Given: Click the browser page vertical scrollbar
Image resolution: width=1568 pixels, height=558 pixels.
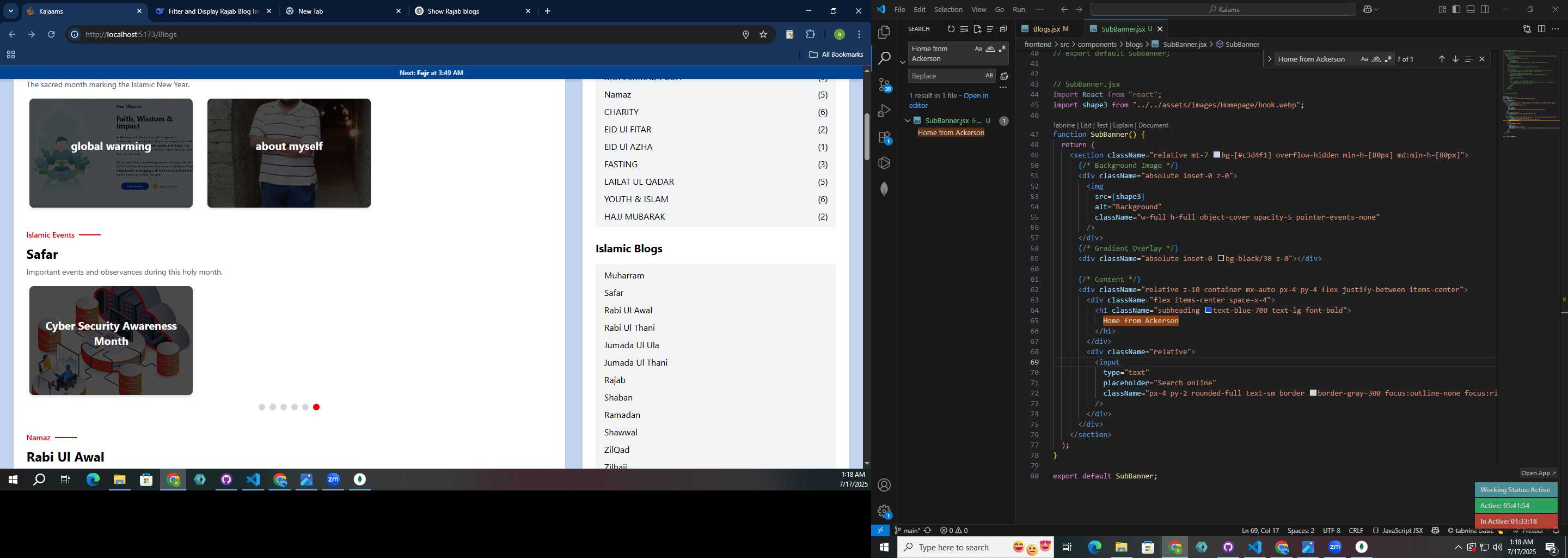Looking at the screenshot, I should (867, 137).
